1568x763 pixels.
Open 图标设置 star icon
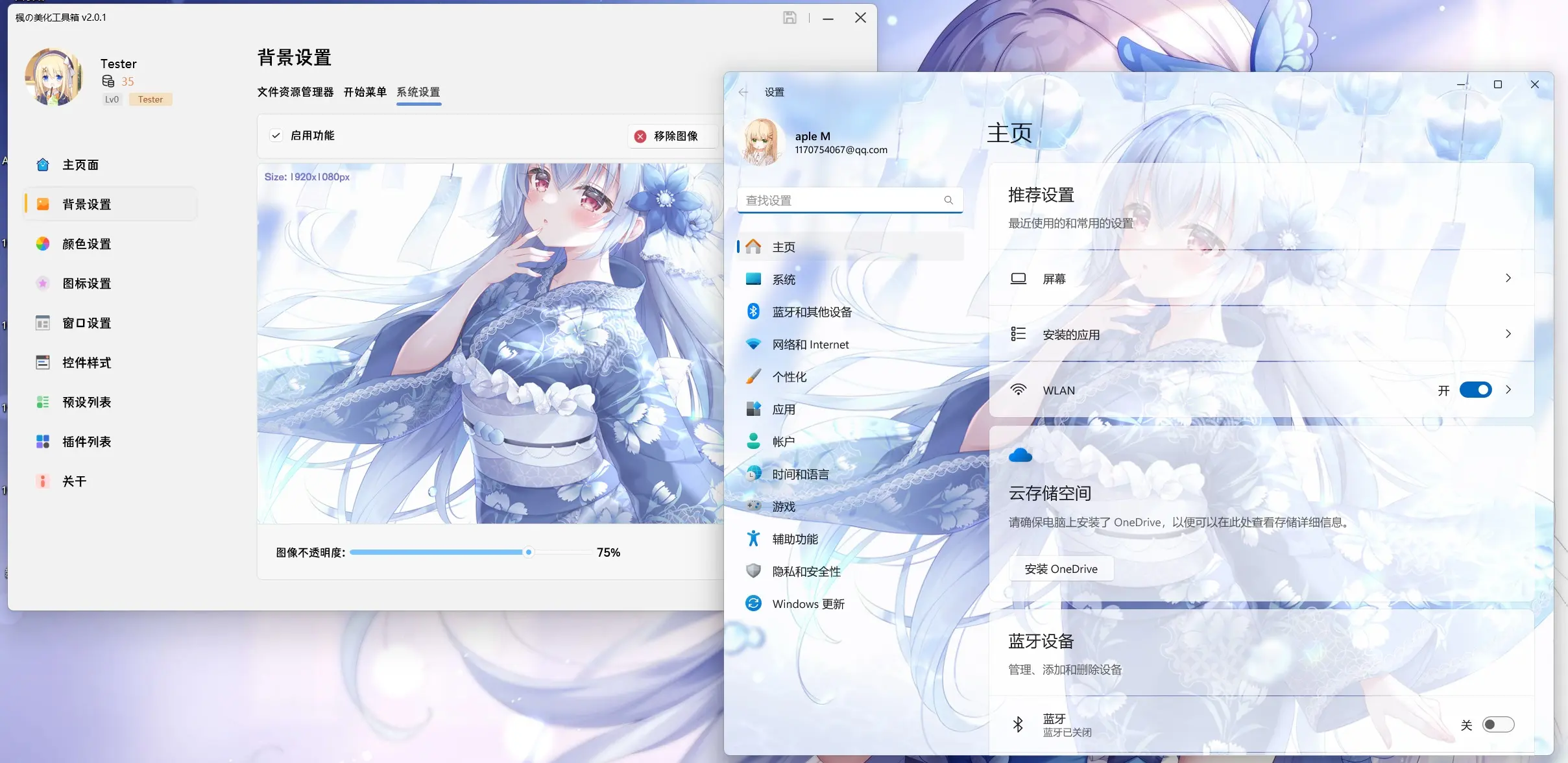point(43,284)
